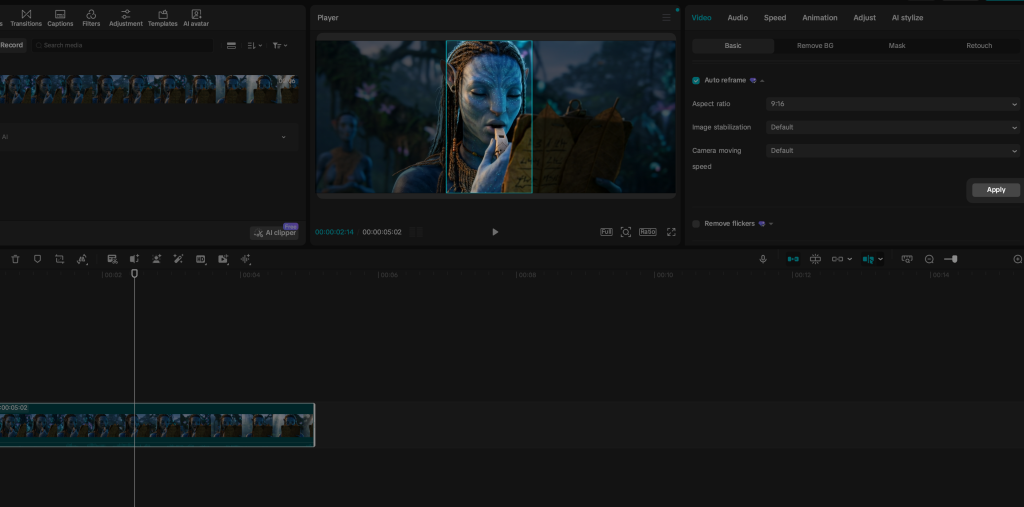The width and height of the screenshot is (1024, 507).
Task: Select the Basic sub-tab
Action: point(733,46)
